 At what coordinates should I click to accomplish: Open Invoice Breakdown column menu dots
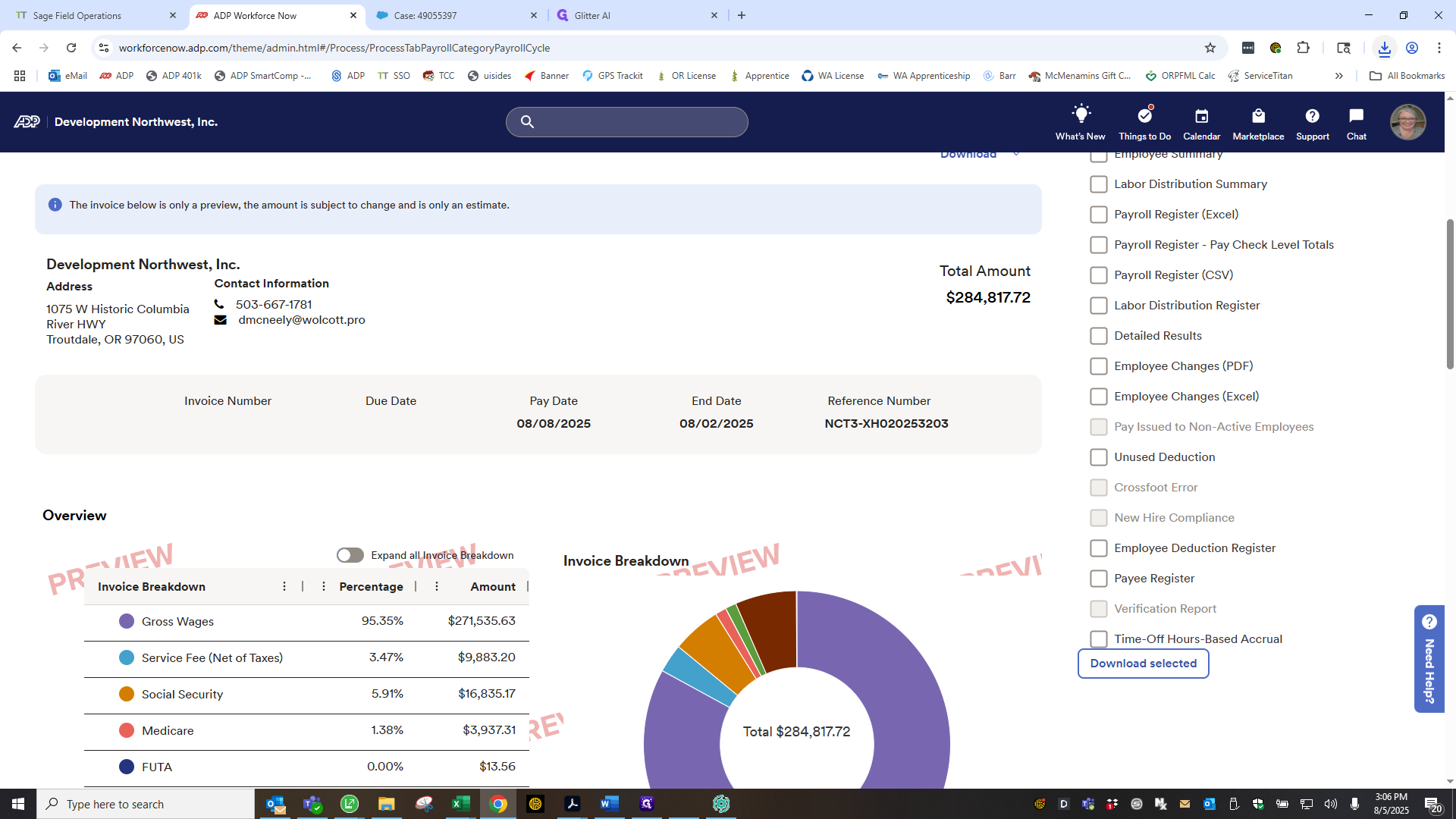(x=284, y=586)
